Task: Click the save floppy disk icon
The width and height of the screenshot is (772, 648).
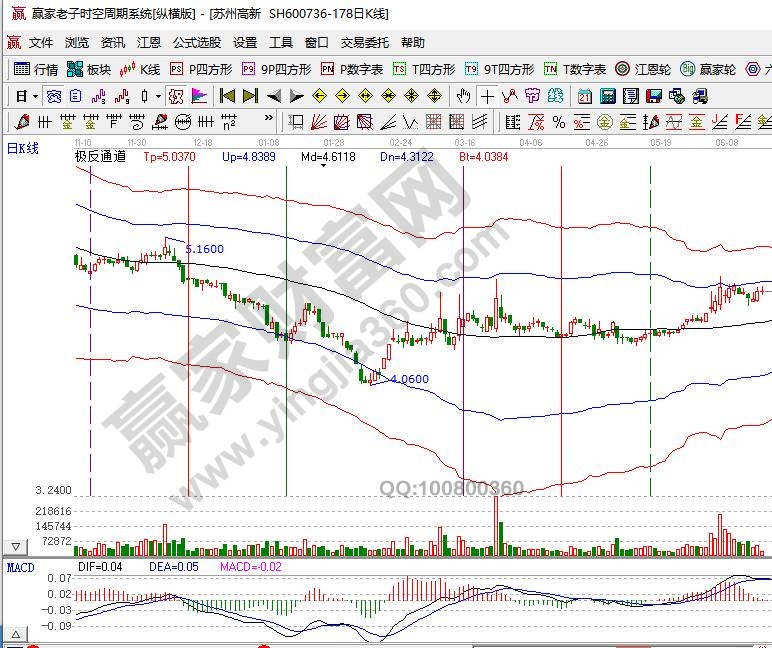Action: tap(652, 96)
